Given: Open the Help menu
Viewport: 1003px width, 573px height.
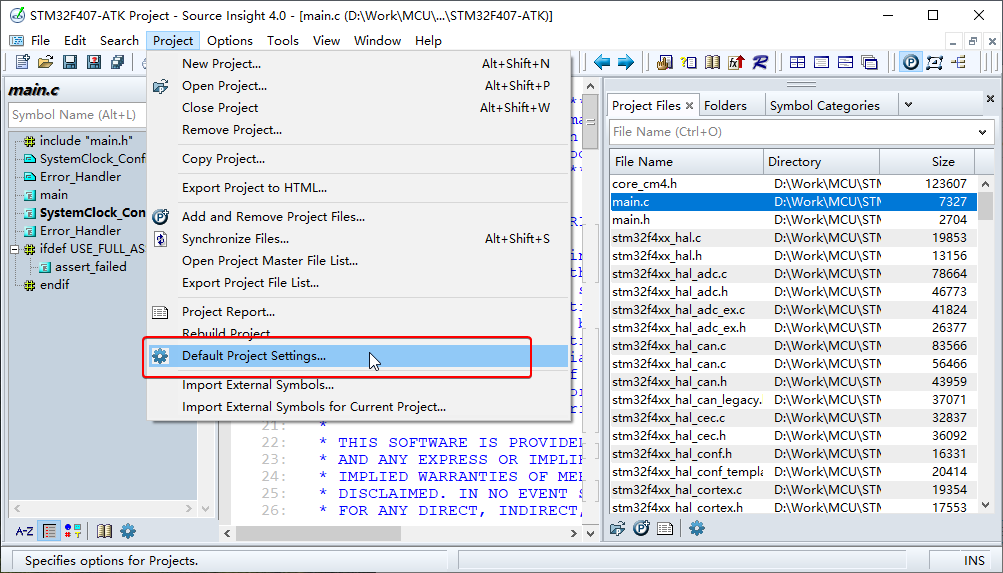Looking at the screenshot, I should tap(428, 40).
